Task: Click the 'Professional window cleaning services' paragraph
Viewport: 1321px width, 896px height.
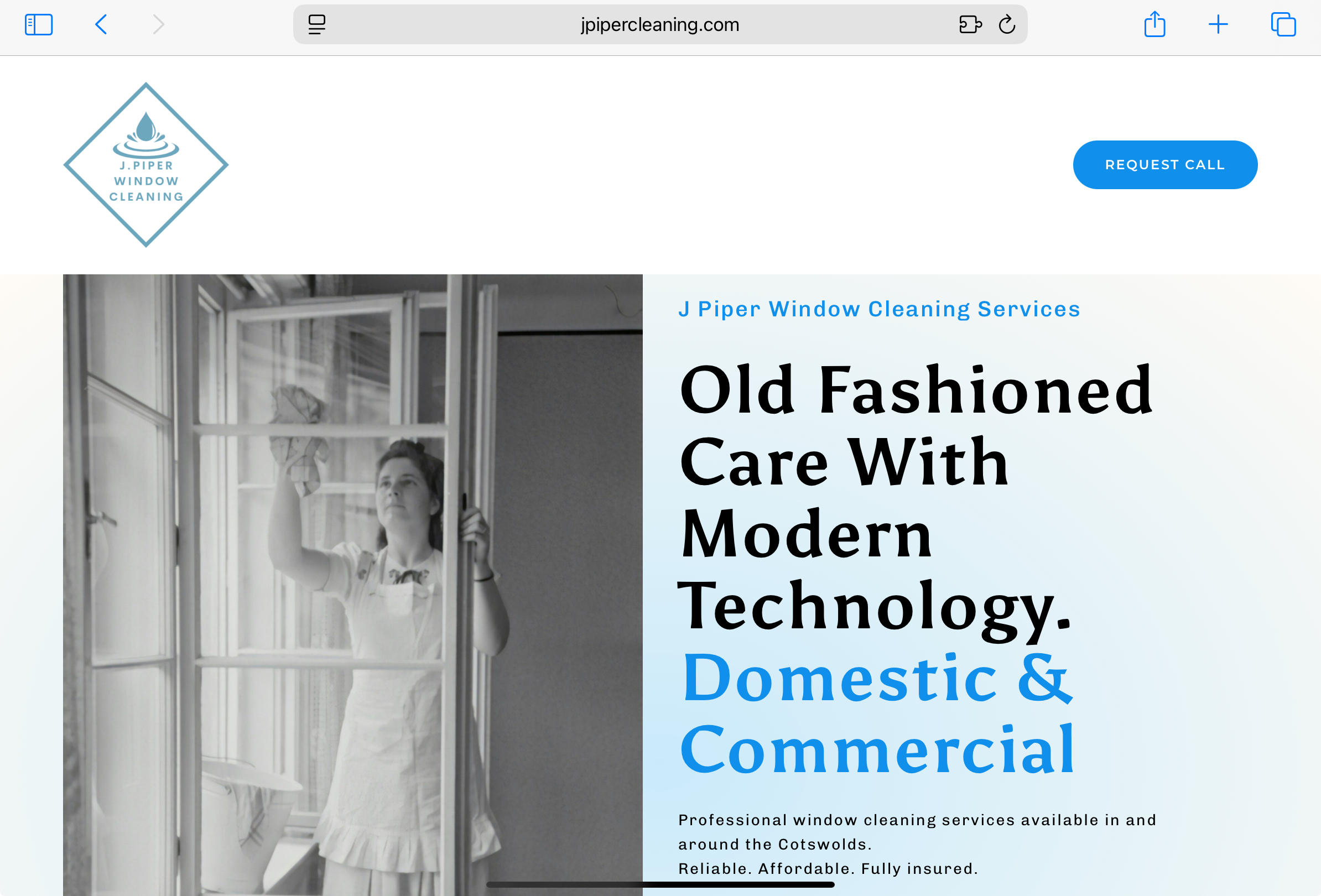Action: (916, 832)
